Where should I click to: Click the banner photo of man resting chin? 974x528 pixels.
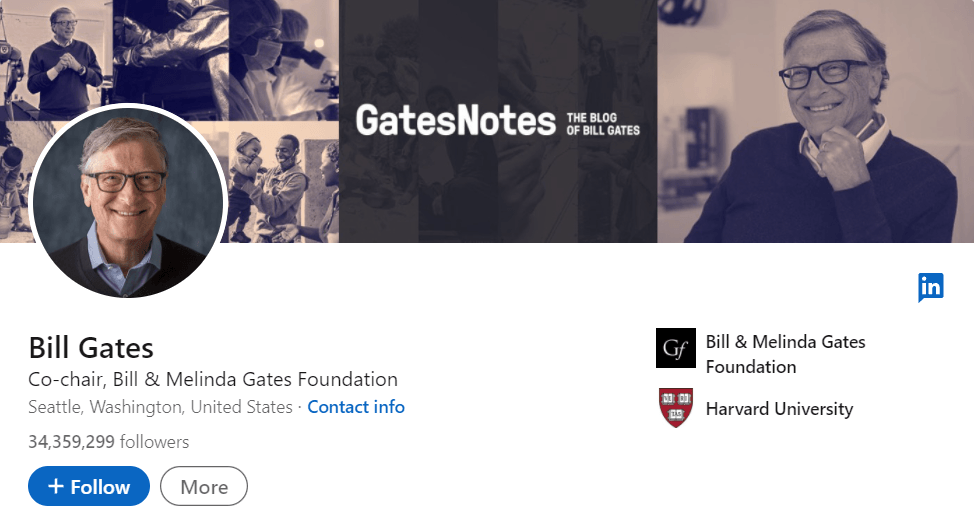tap(815, 120)
